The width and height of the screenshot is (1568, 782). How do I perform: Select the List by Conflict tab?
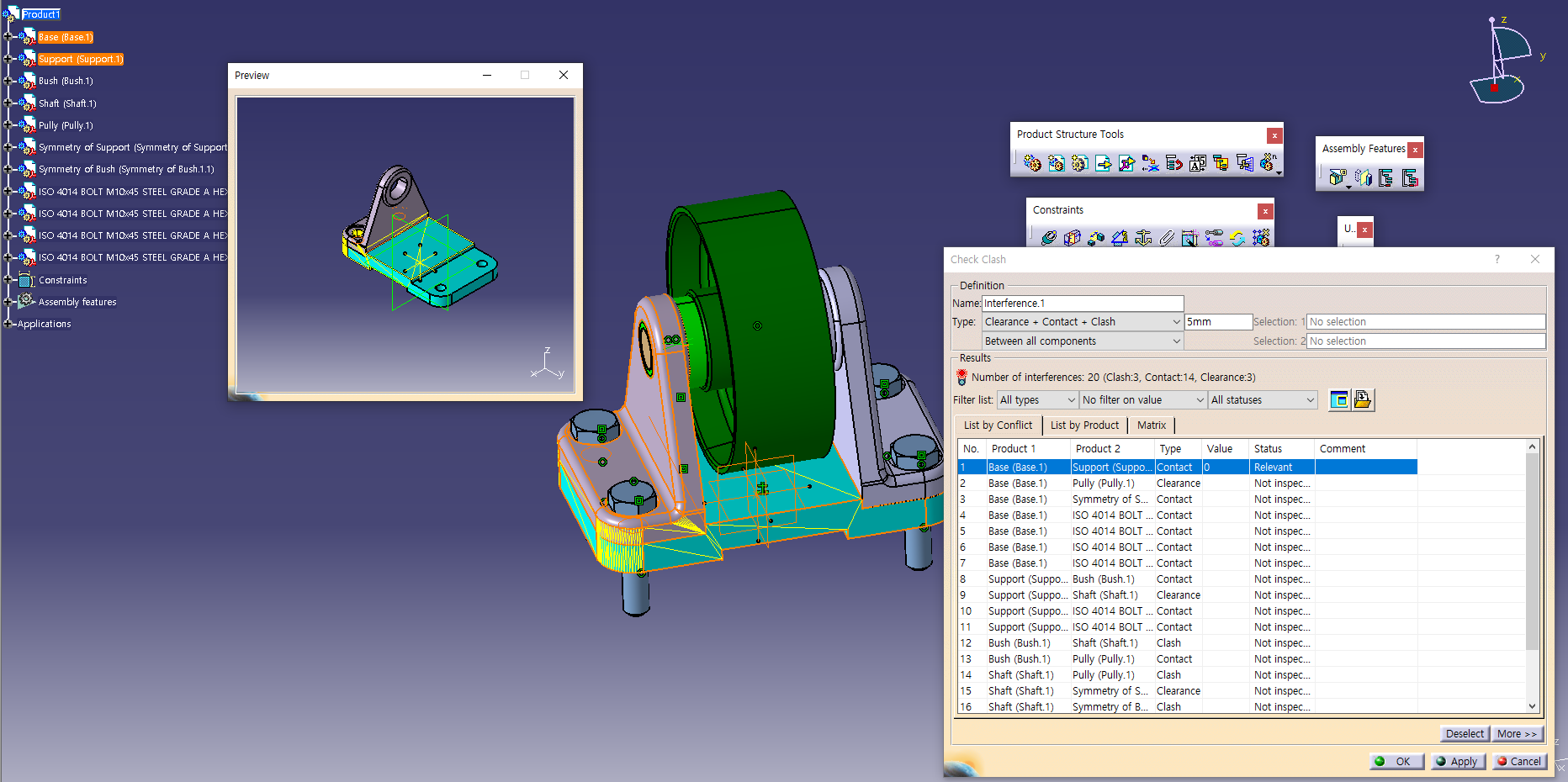coord(998,425)
